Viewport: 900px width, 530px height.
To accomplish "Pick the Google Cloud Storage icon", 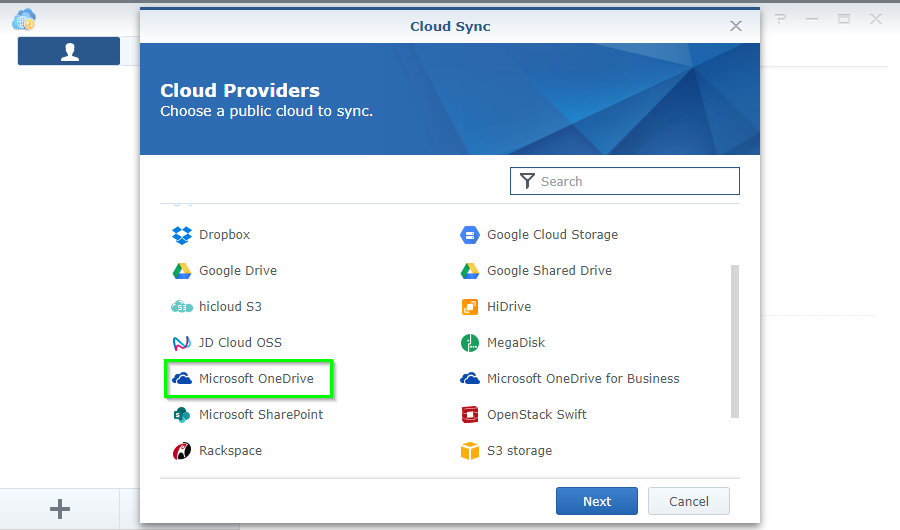I will (470, 235).
